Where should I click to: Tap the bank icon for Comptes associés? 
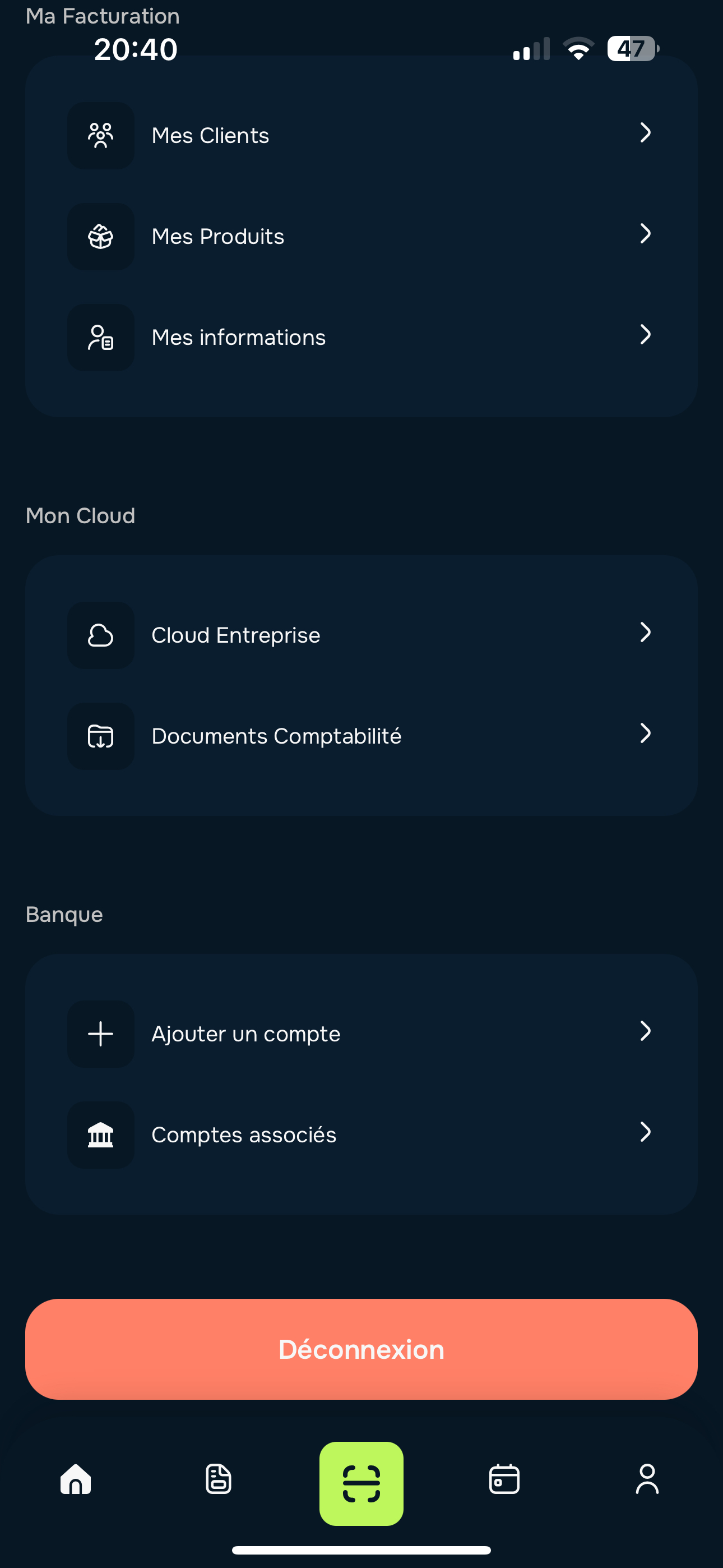click(x=100, y=1135)
